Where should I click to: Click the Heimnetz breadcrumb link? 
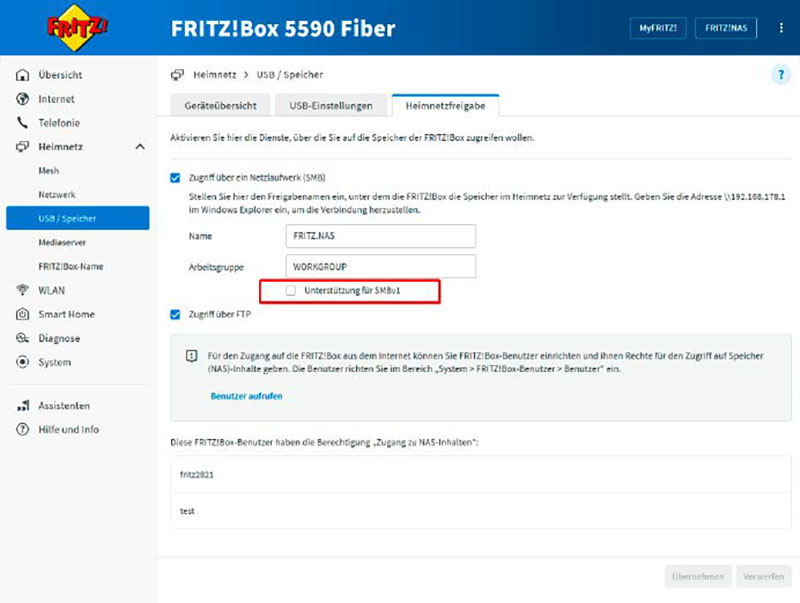215,75
